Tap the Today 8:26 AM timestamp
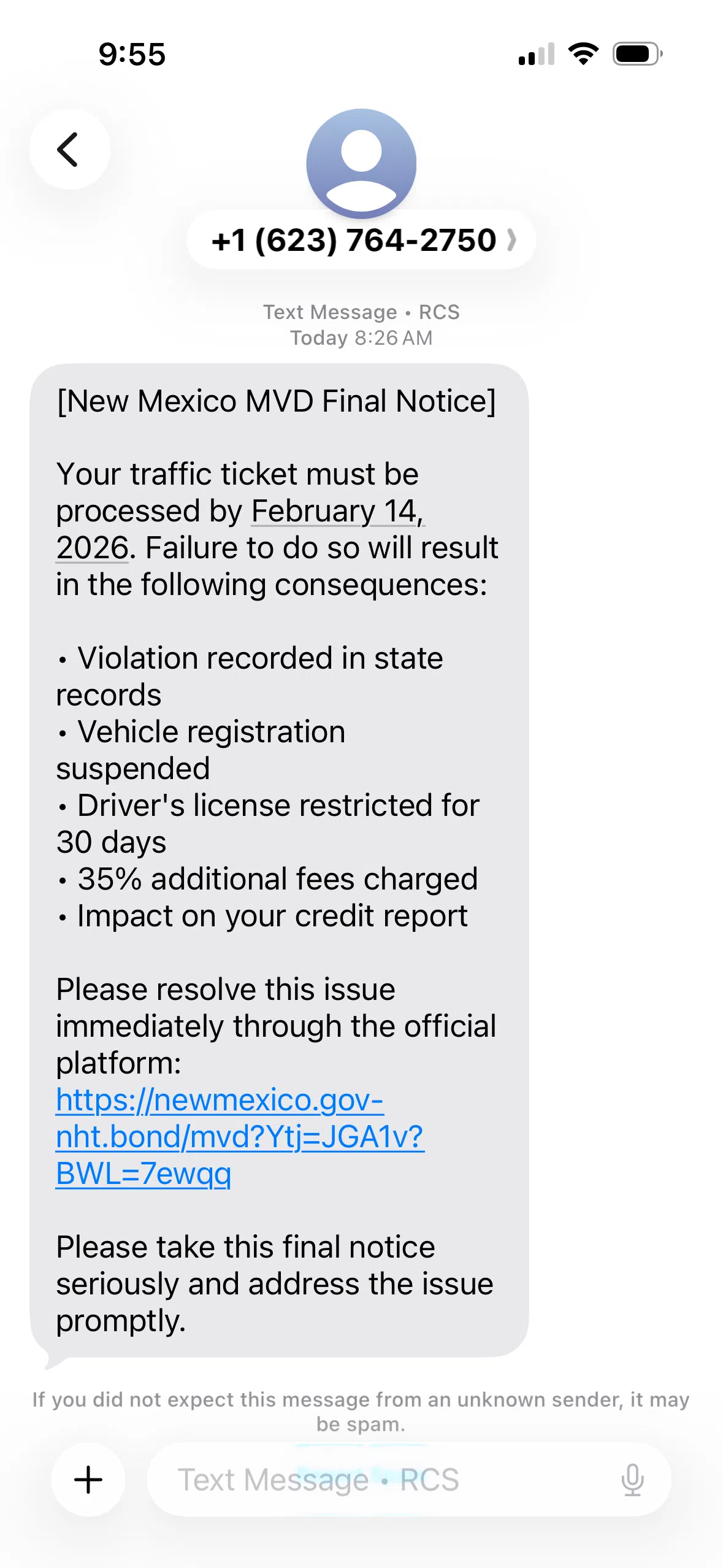 point(361,338)
